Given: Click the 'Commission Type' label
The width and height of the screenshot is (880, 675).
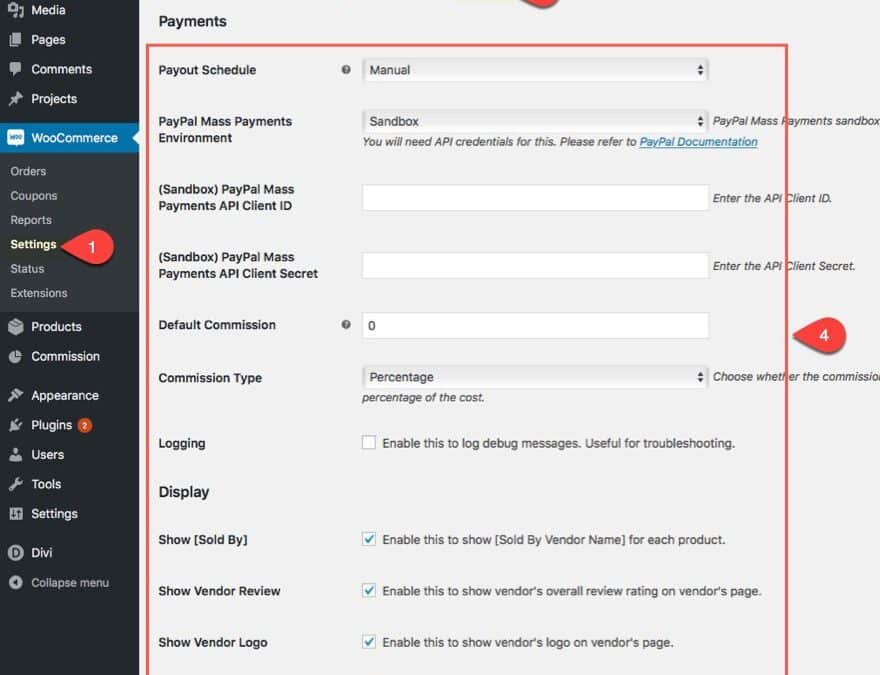Looking at the screenshot, I should click(210, 378).
